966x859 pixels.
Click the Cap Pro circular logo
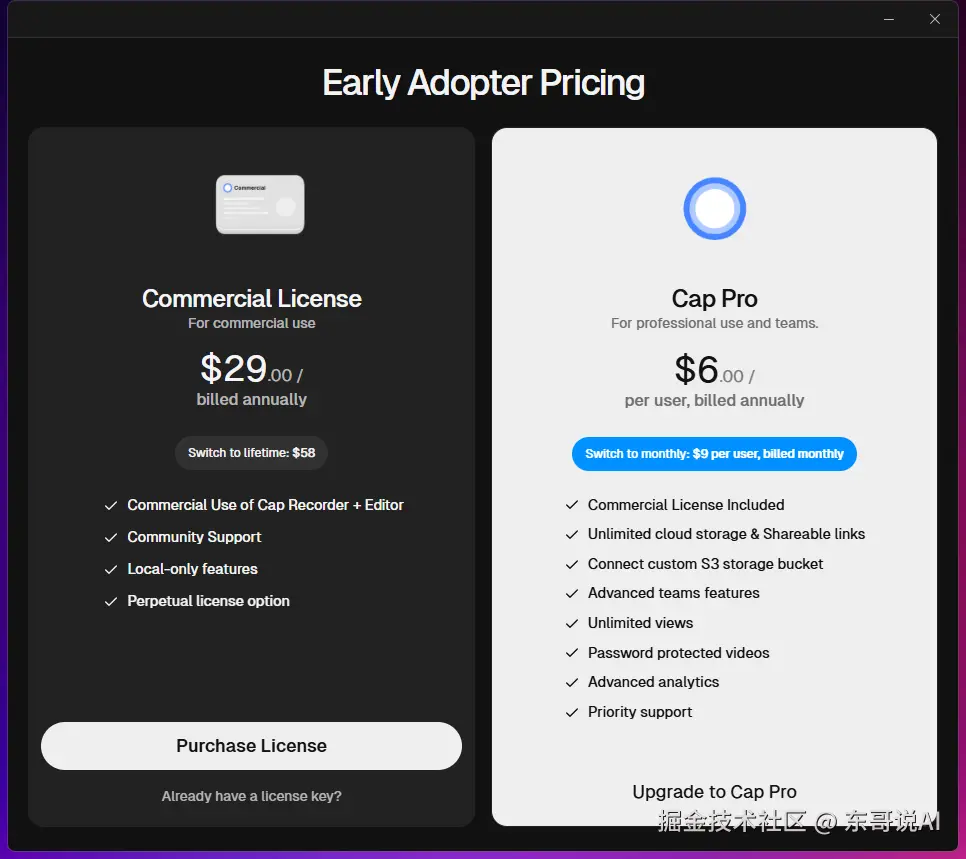tap(714, 209)
